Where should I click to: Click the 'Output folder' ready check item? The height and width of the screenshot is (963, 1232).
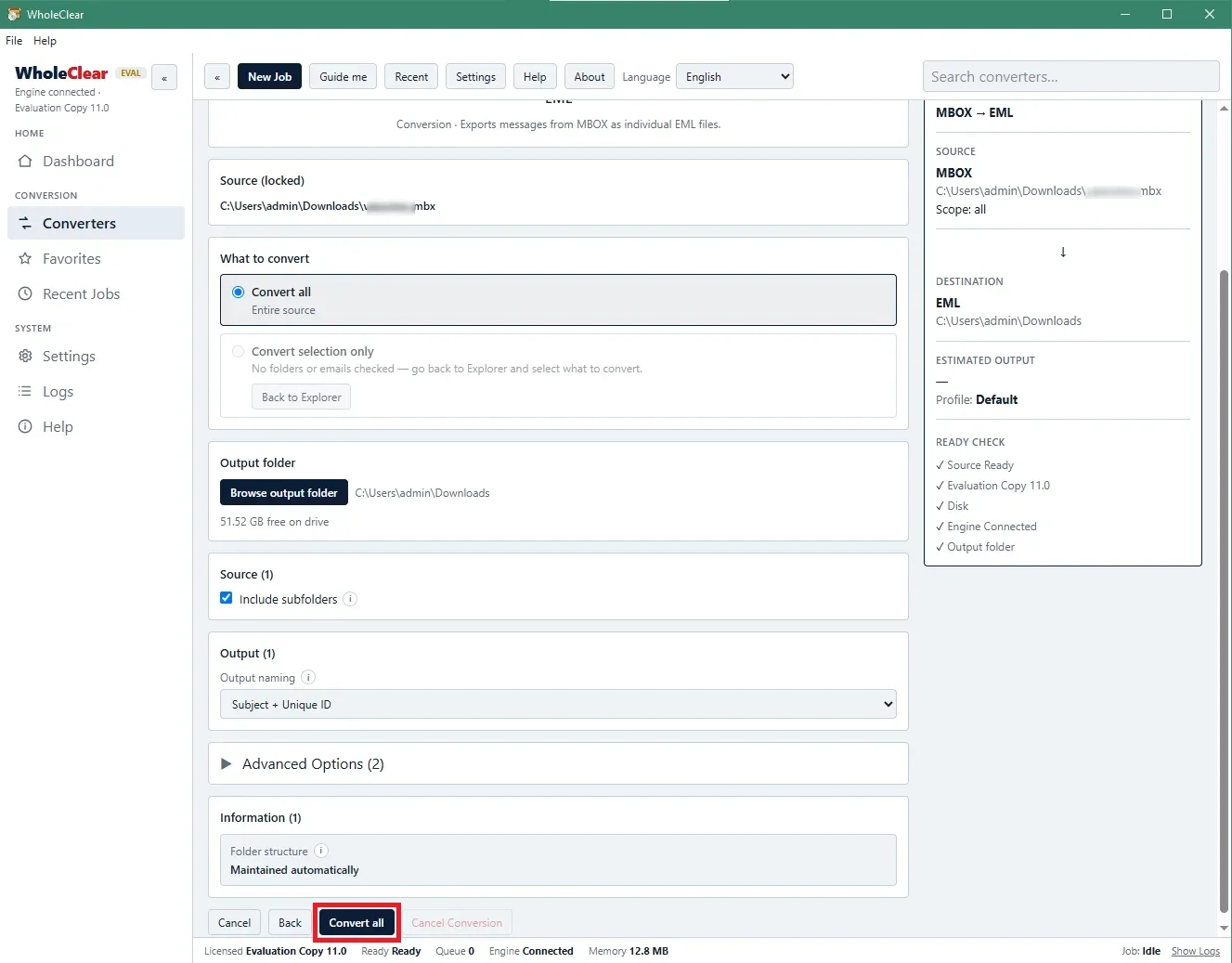pos(975,547)
